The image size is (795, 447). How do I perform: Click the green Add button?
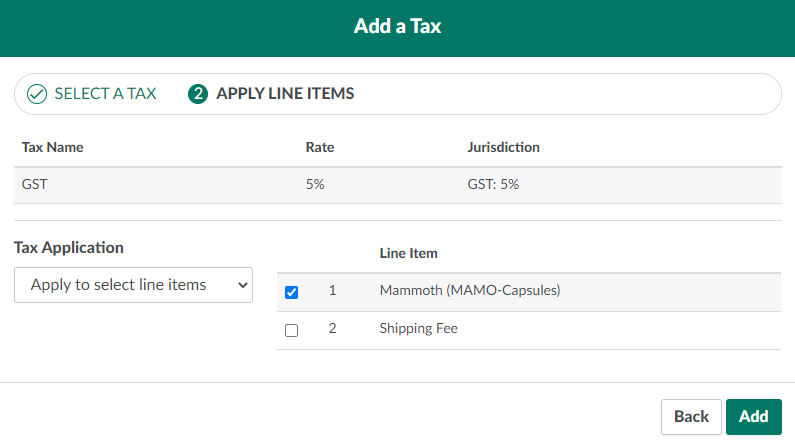pos(753,416)
